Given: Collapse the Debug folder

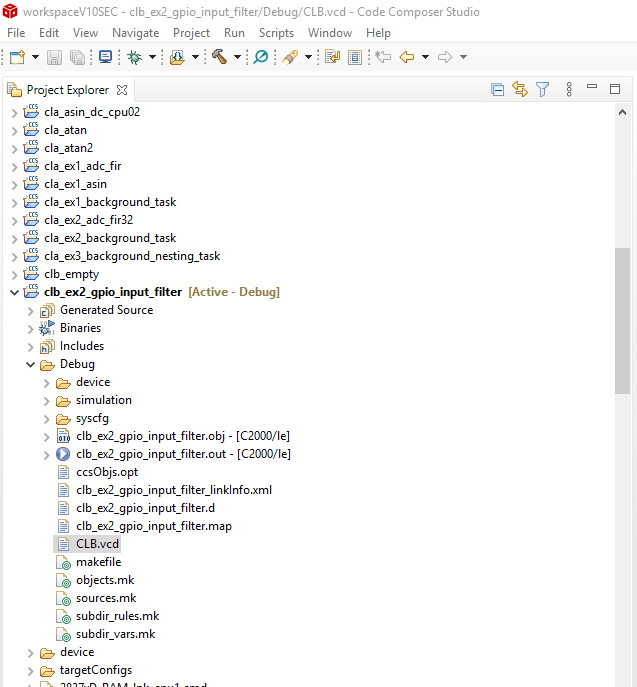Looking at the screenshot, I should coord(30,364).
